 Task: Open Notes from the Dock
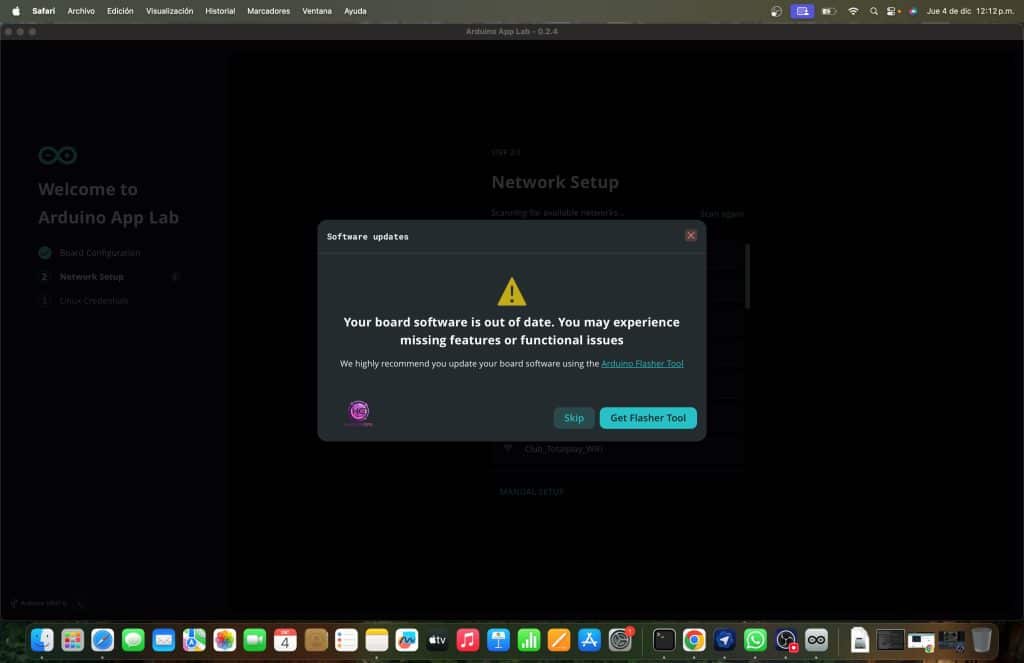click(376, 640)
